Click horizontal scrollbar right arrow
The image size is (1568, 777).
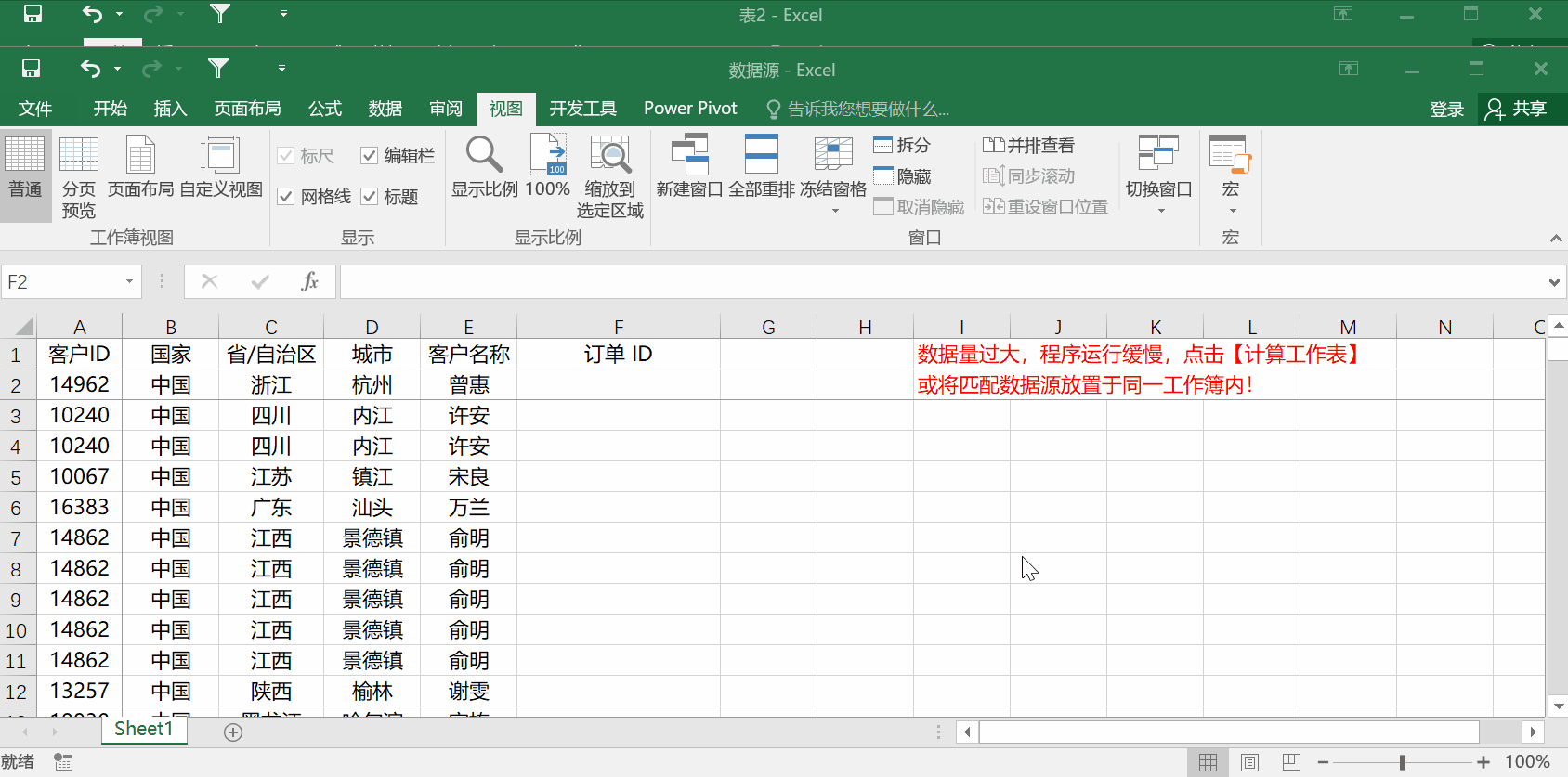(x=1533, y=732)
